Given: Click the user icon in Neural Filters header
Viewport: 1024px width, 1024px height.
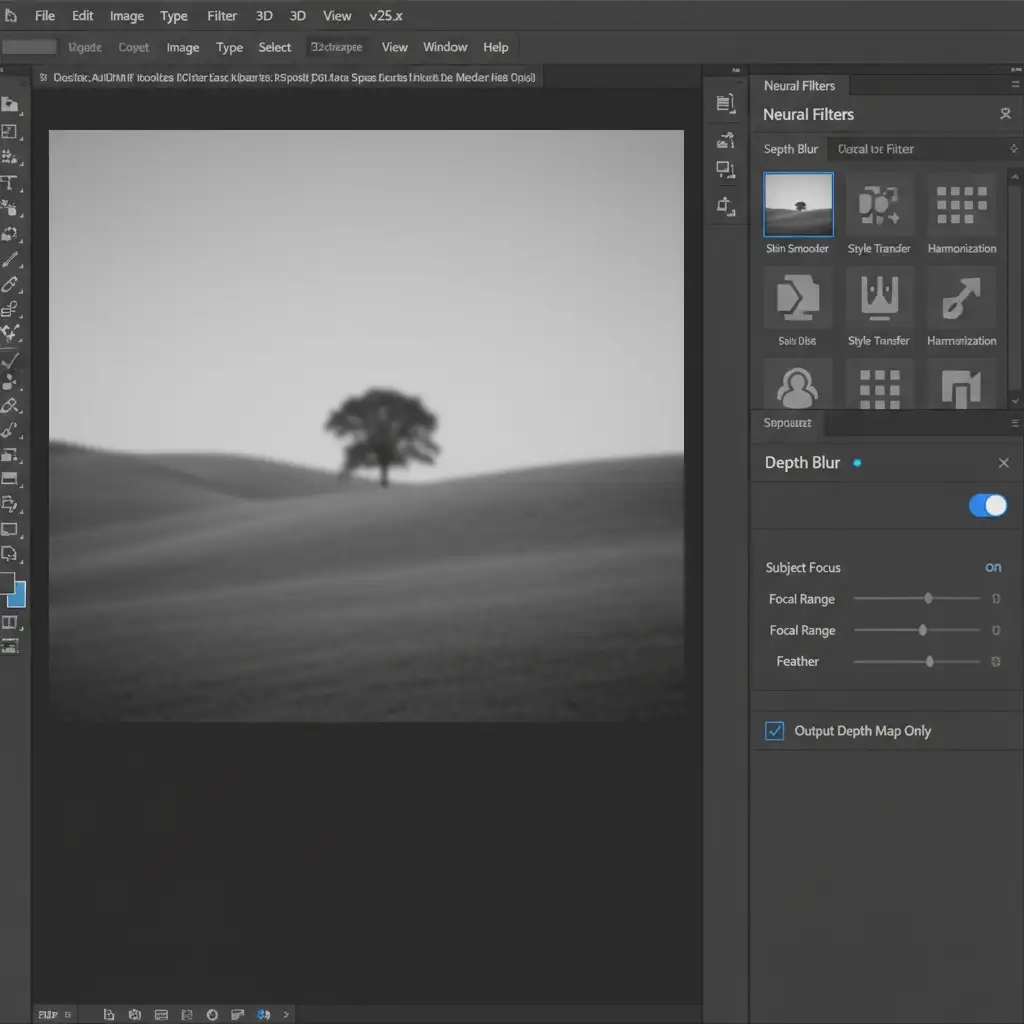Looking at the screenshot, I should pyautogui.click(x=1005, y=114).
